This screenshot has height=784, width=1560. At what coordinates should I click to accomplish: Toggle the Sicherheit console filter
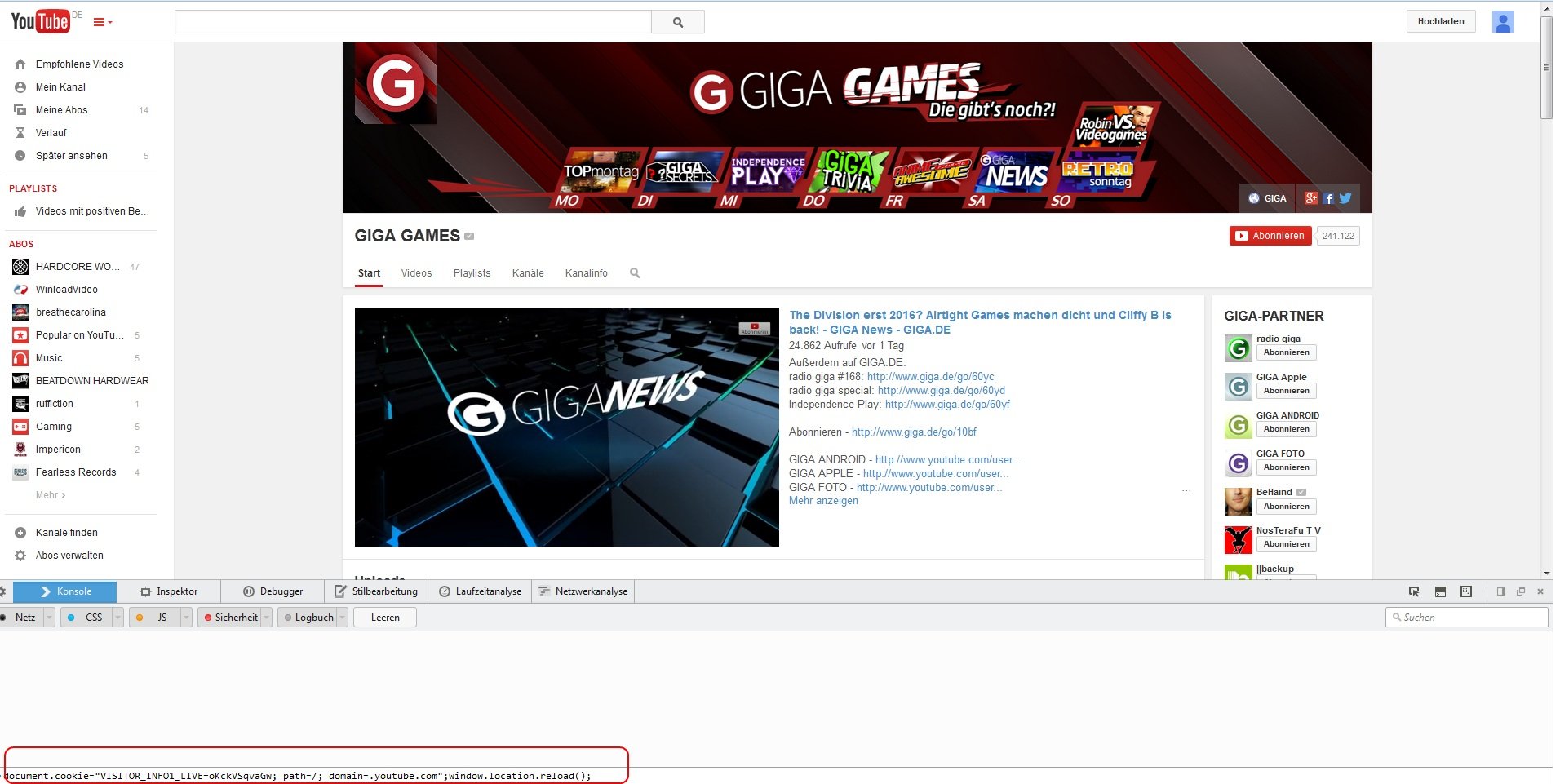pyautogui.click(x=230, y=618)
